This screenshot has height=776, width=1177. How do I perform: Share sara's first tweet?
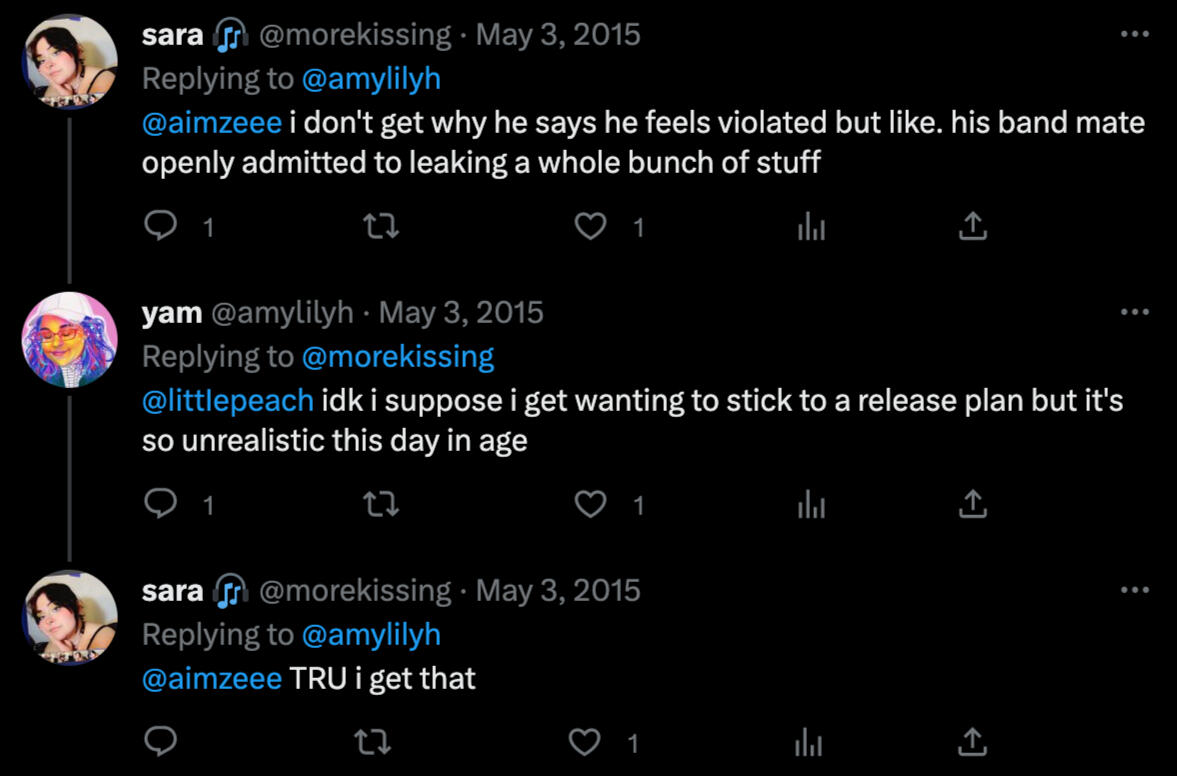(972, 228)
